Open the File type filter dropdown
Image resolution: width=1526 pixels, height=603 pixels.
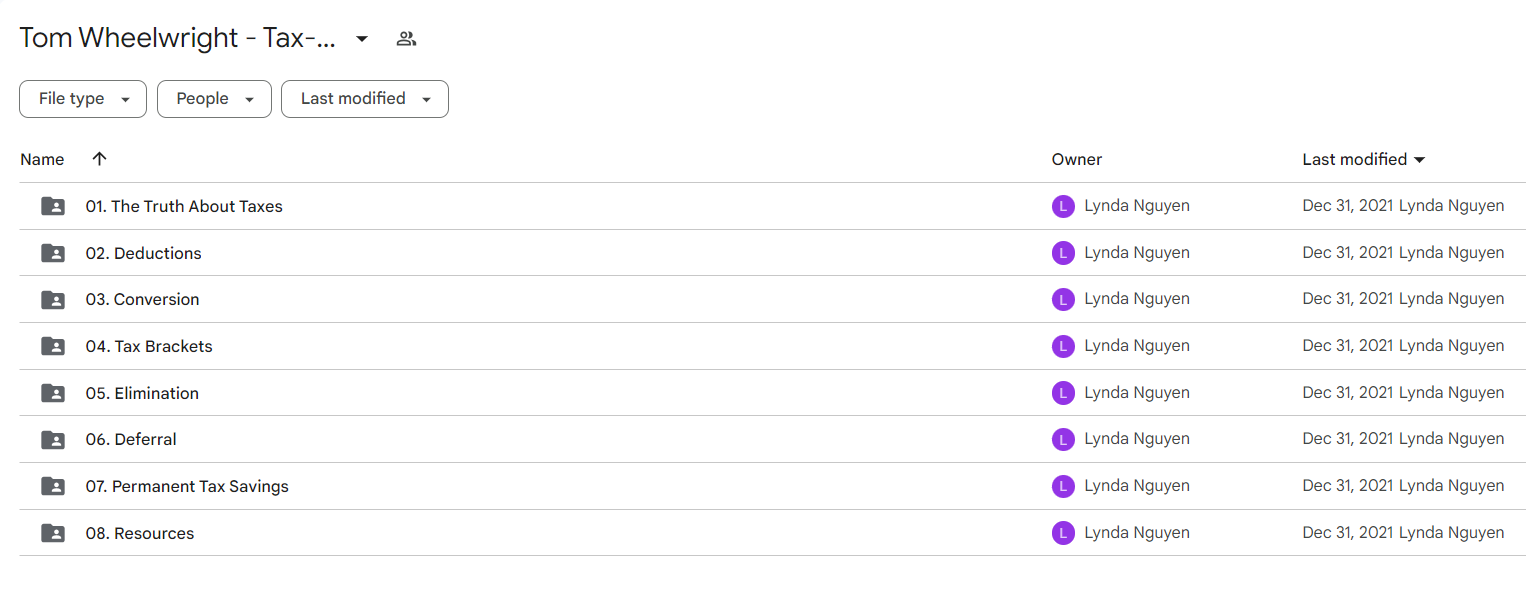coord(83,99)
